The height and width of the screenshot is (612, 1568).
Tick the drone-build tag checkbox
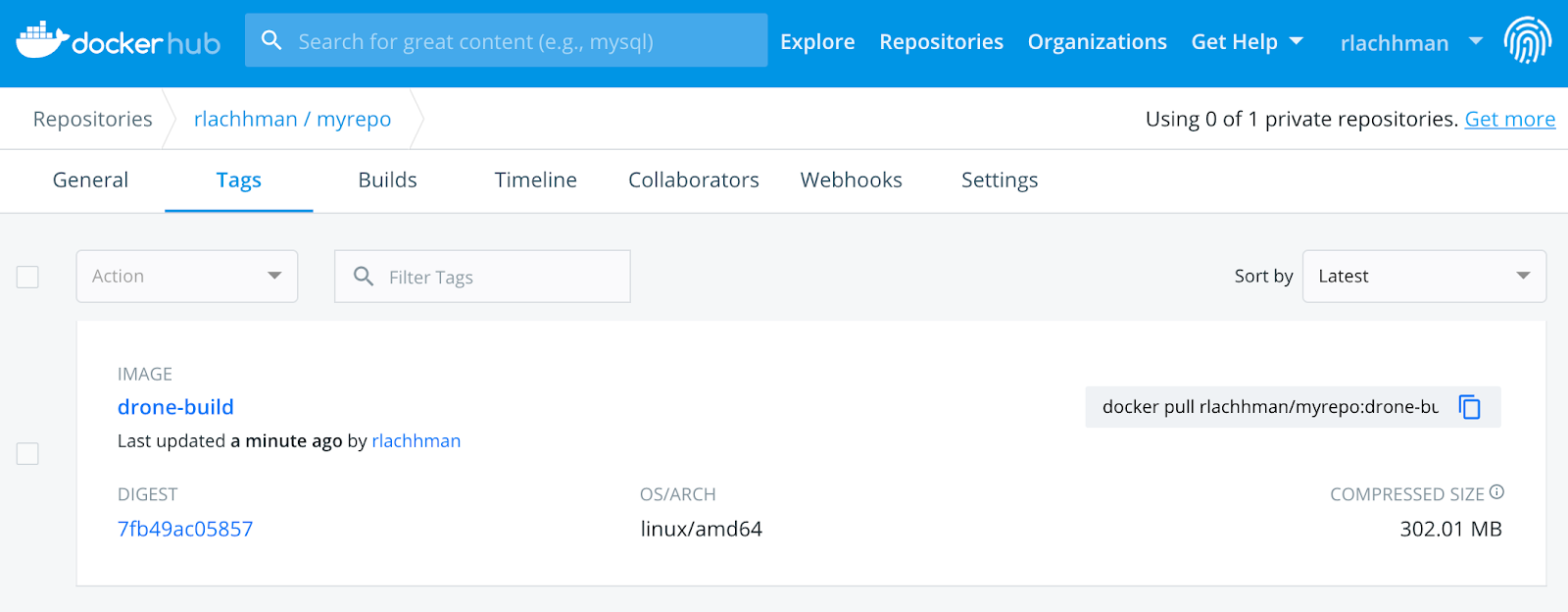[27, 453]
